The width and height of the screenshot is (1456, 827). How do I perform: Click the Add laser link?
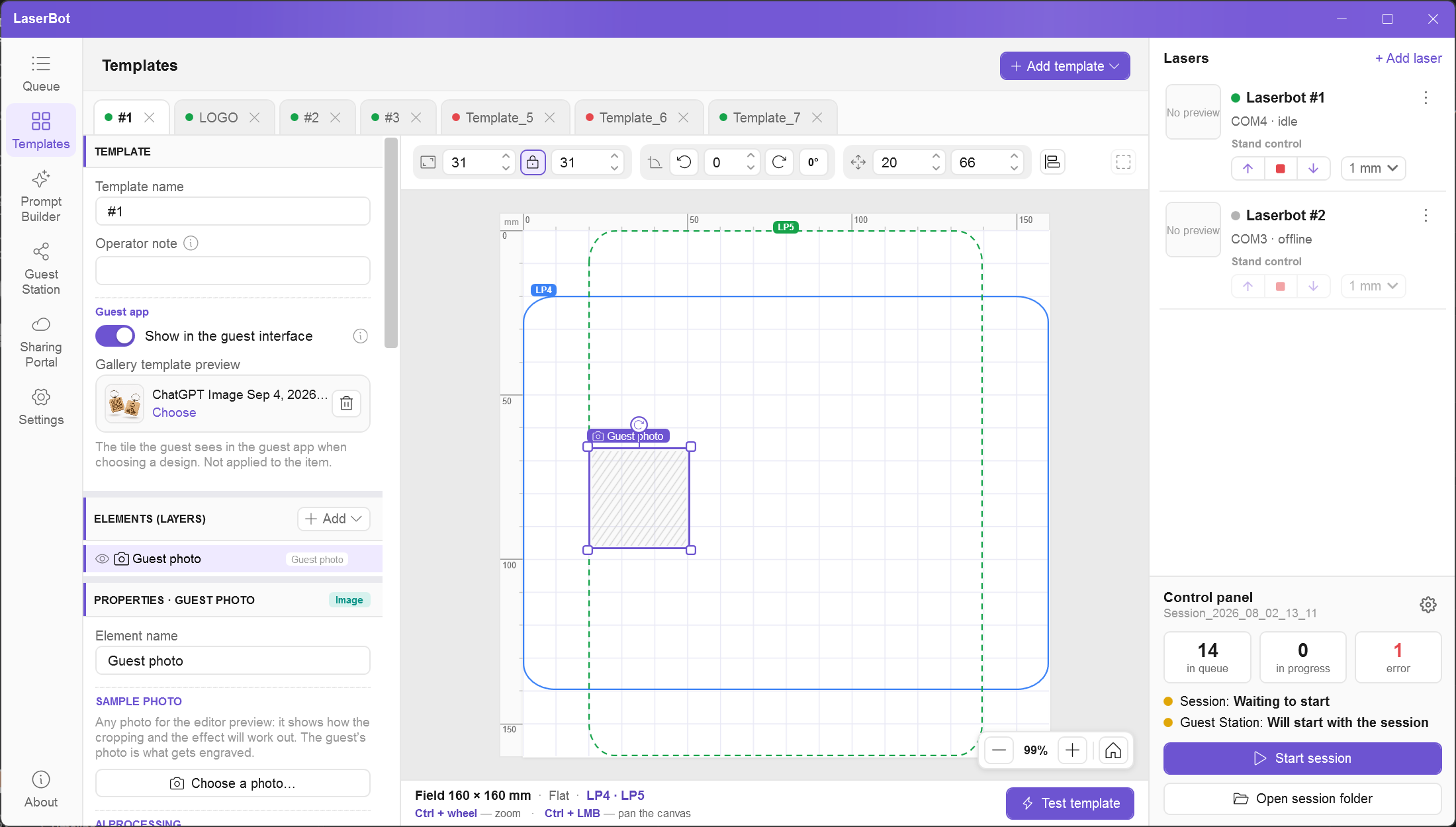pyautogui.click(x=1408, y=58)
